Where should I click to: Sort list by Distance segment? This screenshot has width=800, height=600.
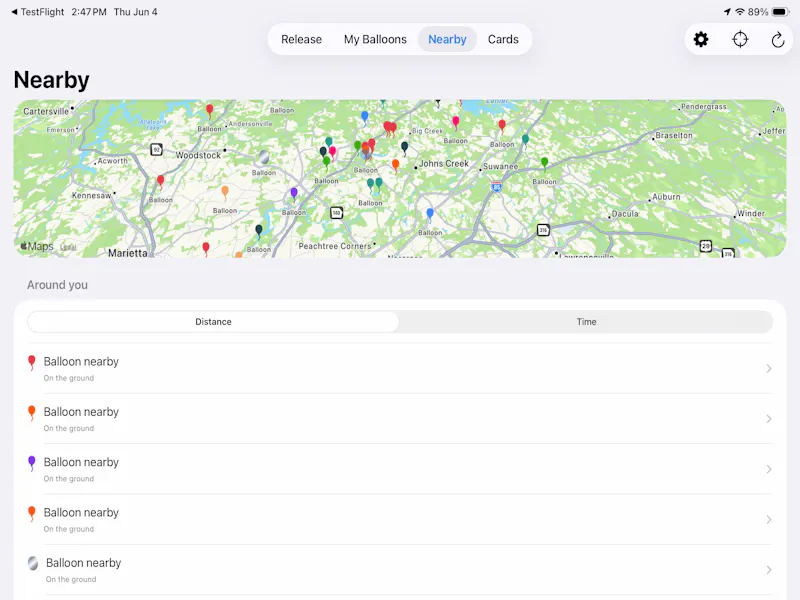pos(213,322)
